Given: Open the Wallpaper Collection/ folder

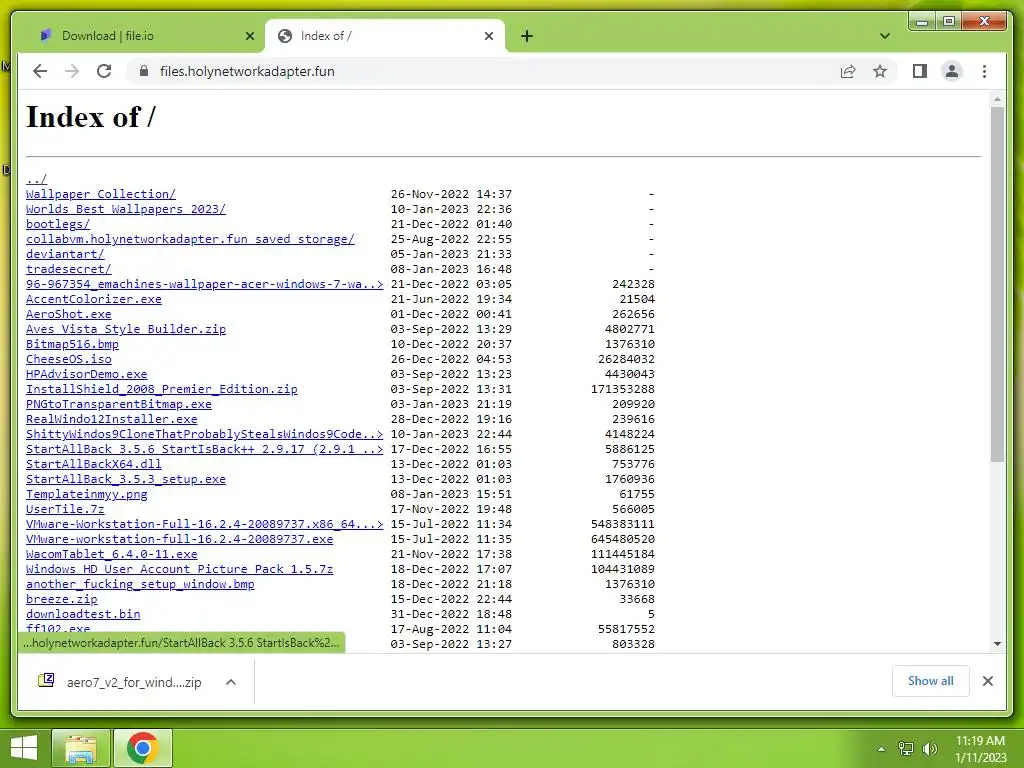Looking at the screenshot, I should (101, 194).
